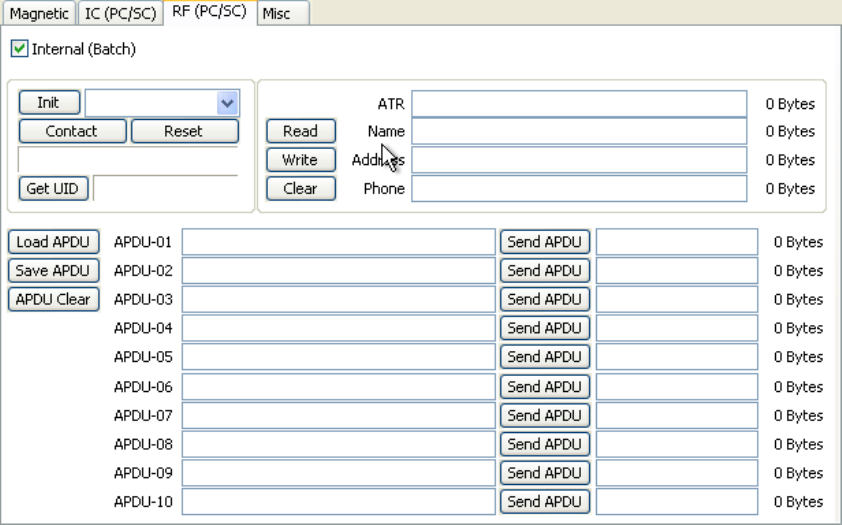The image size is (842, 525).
Task: Click the Contact button
Action: 72,131
